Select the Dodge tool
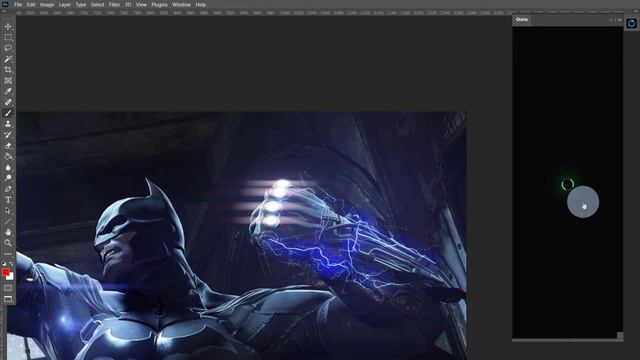The width and height of the screenshot is (640, 360). coord(8,178)
